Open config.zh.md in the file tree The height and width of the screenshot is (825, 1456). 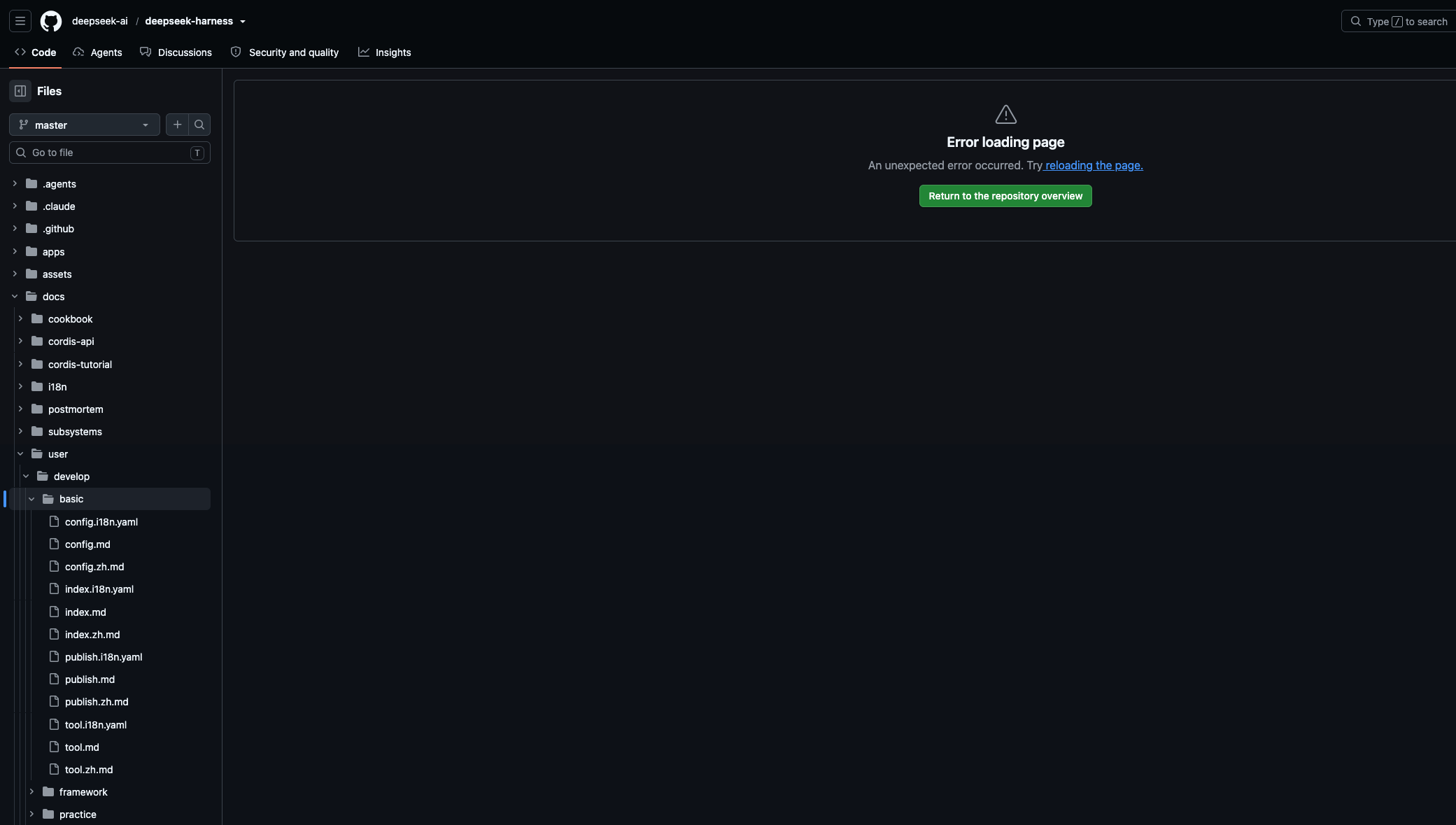point(94,567)
